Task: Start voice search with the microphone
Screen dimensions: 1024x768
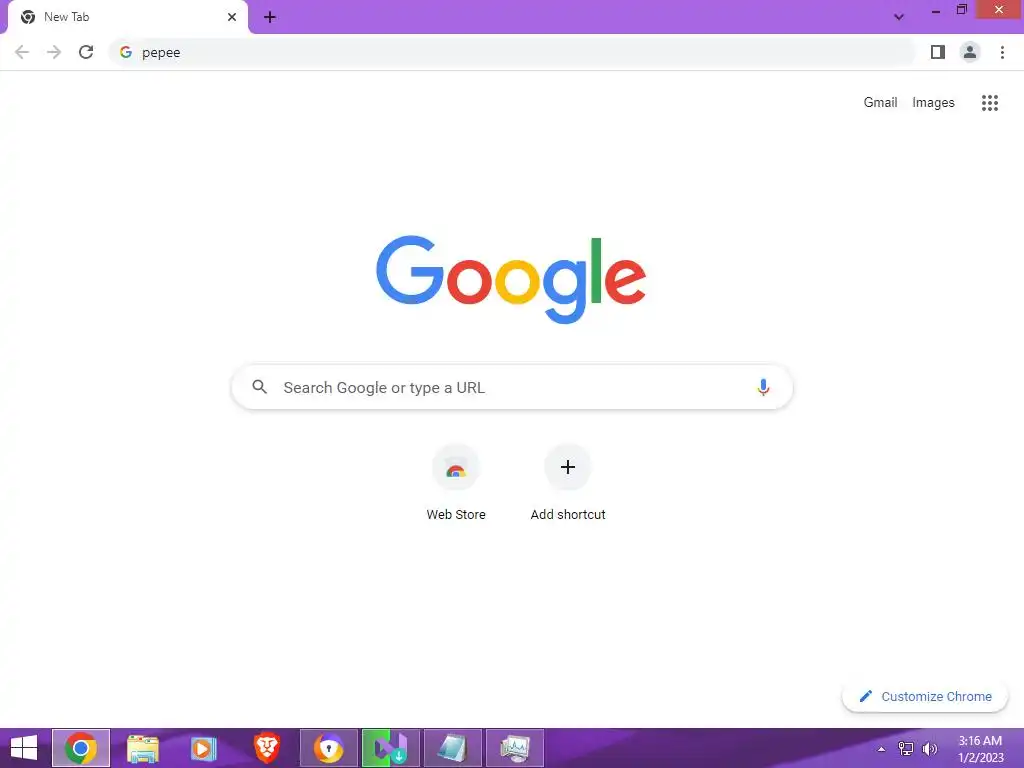Action: 763,387
